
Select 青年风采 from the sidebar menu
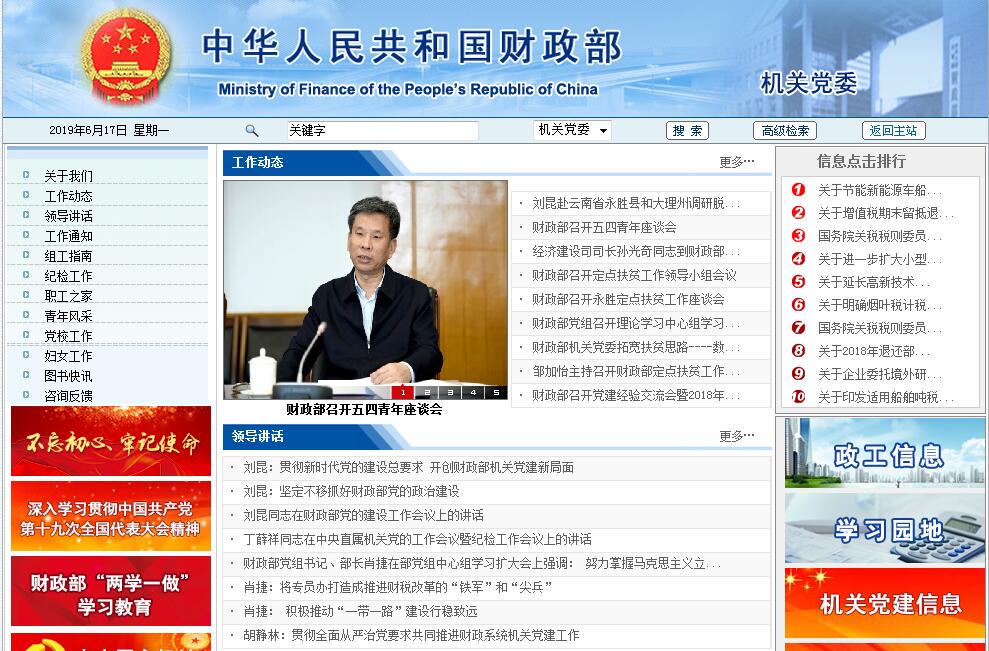coord(68,316)
